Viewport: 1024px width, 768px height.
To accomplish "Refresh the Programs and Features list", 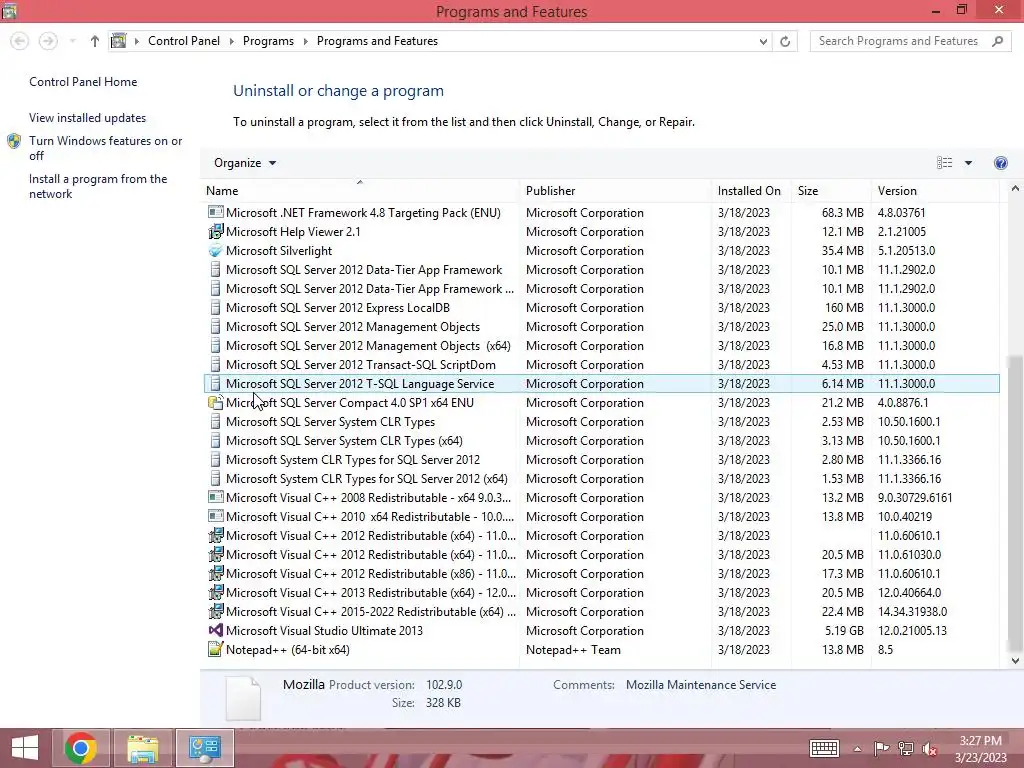I will coord(785,41).
